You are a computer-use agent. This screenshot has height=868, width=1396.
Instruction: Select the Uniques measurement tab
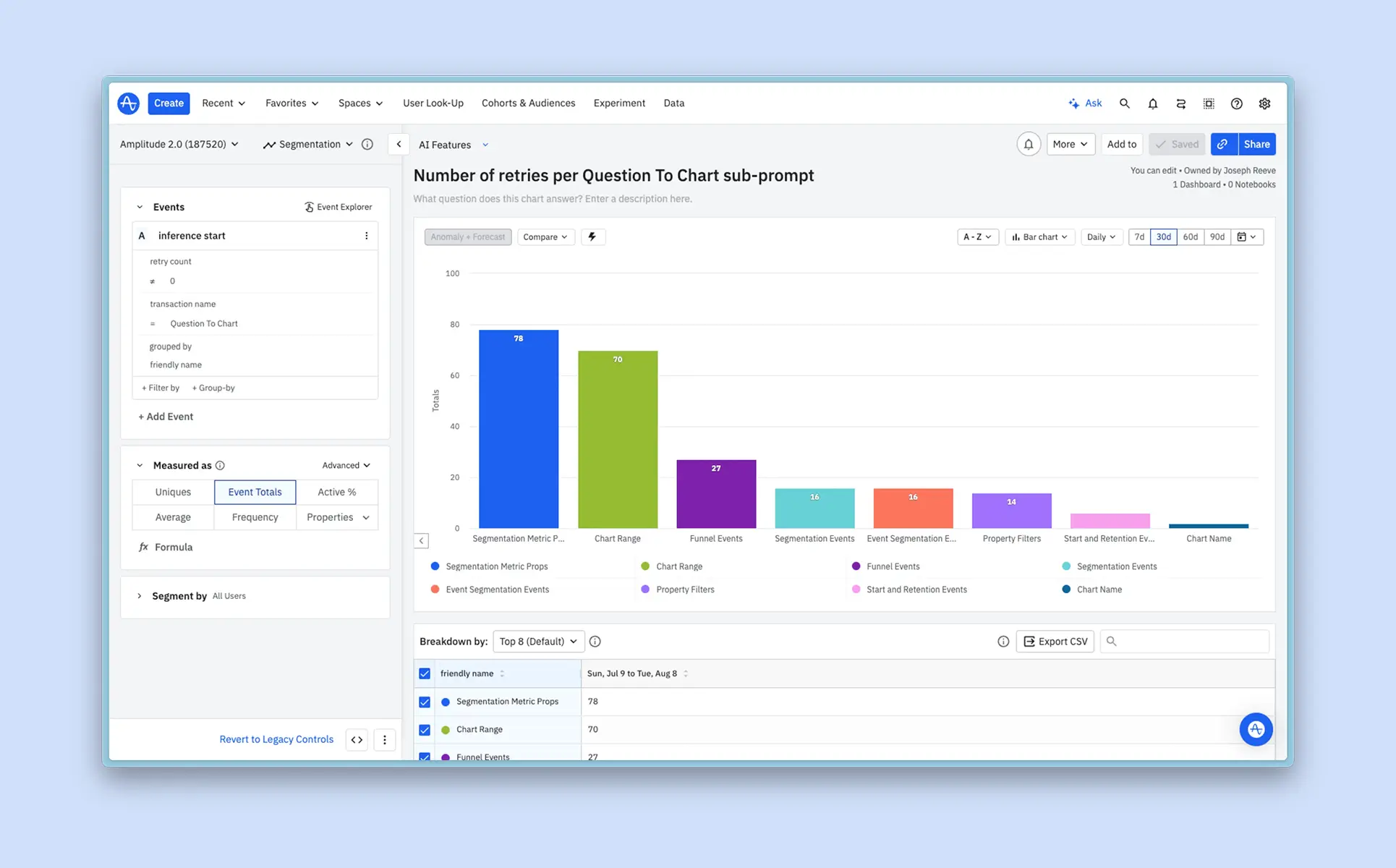click(x=173, y=492)
